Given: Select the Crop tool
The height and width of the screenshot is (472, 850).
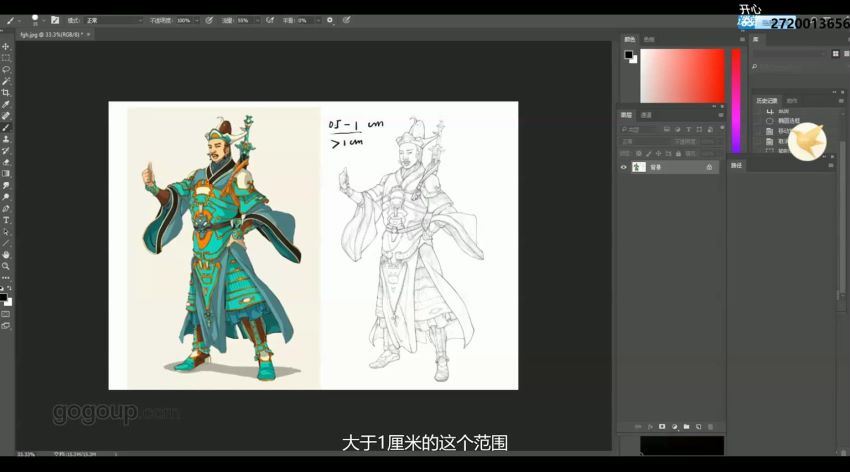Looking at the screenshot, I should (6, 93).
